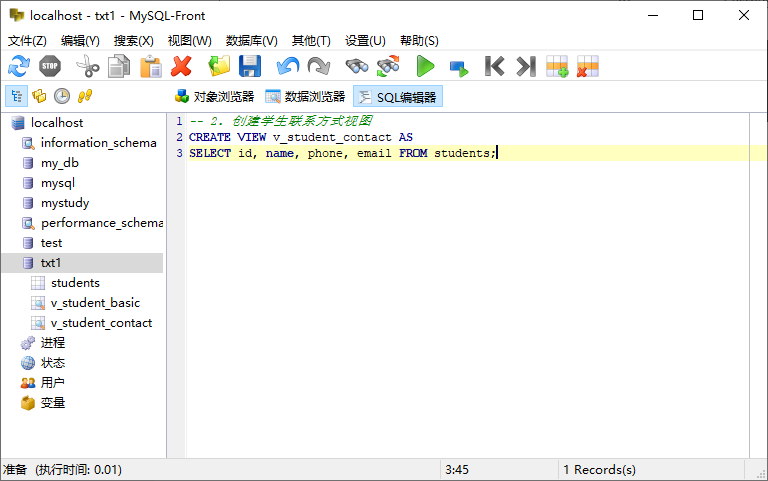Switch to 对象浏览器 tab
The image size is (768, 481).
[x=215, y=96]
